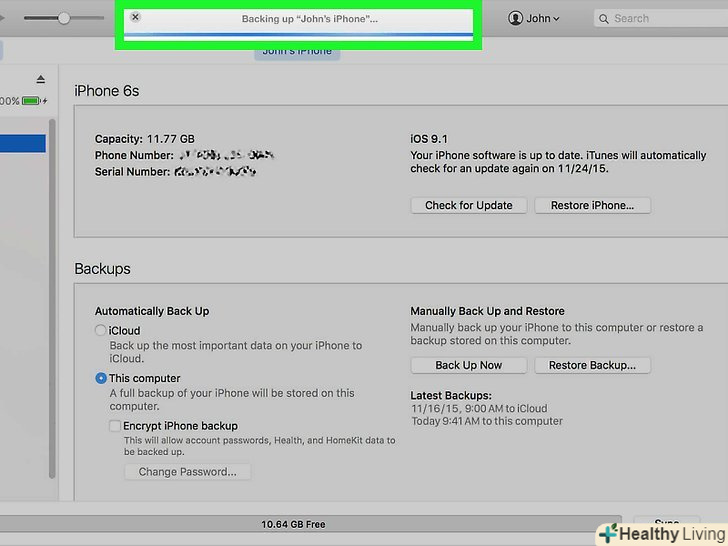Click the volume slider knob
The image size is (728, 546).
pyautogui.click(x=64, y=18)
